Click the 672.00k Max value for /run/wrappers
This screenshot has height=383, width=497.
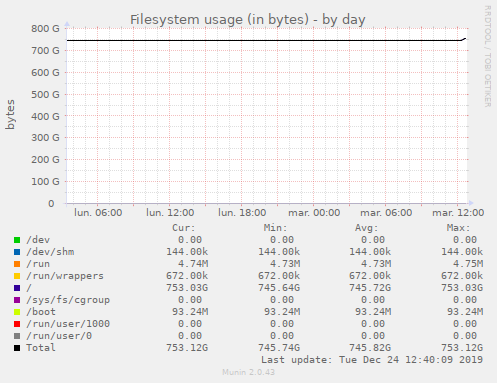[x=462, y=276]
